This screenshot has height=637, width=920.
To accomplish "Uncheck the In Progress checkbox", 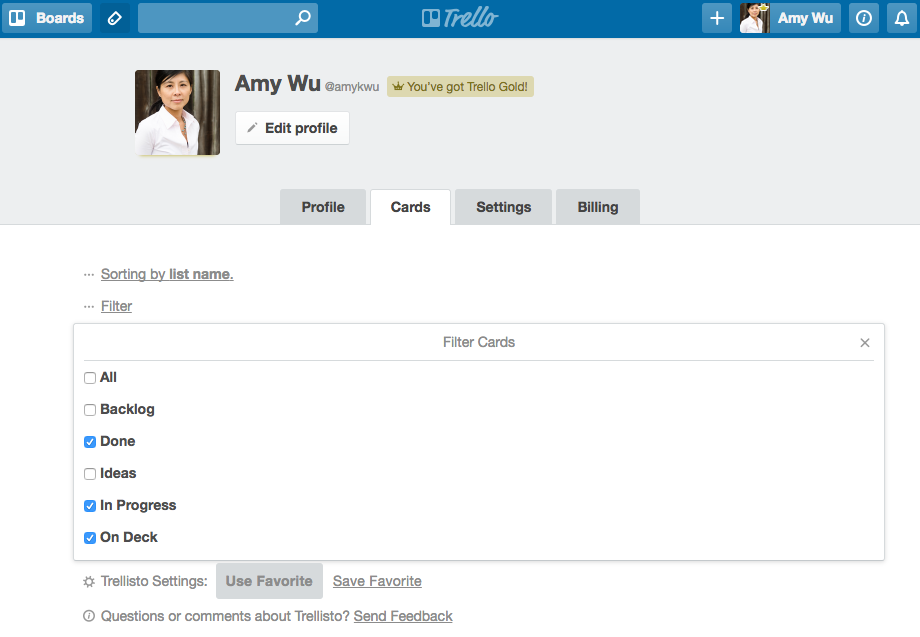I will coord(90,506).
